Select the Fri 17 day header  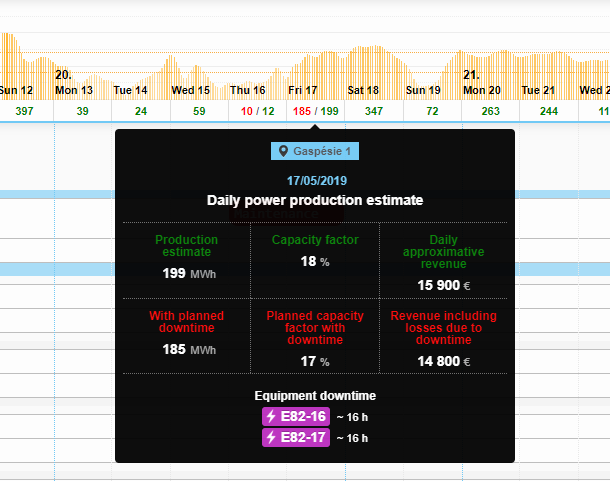coord(303,90)
